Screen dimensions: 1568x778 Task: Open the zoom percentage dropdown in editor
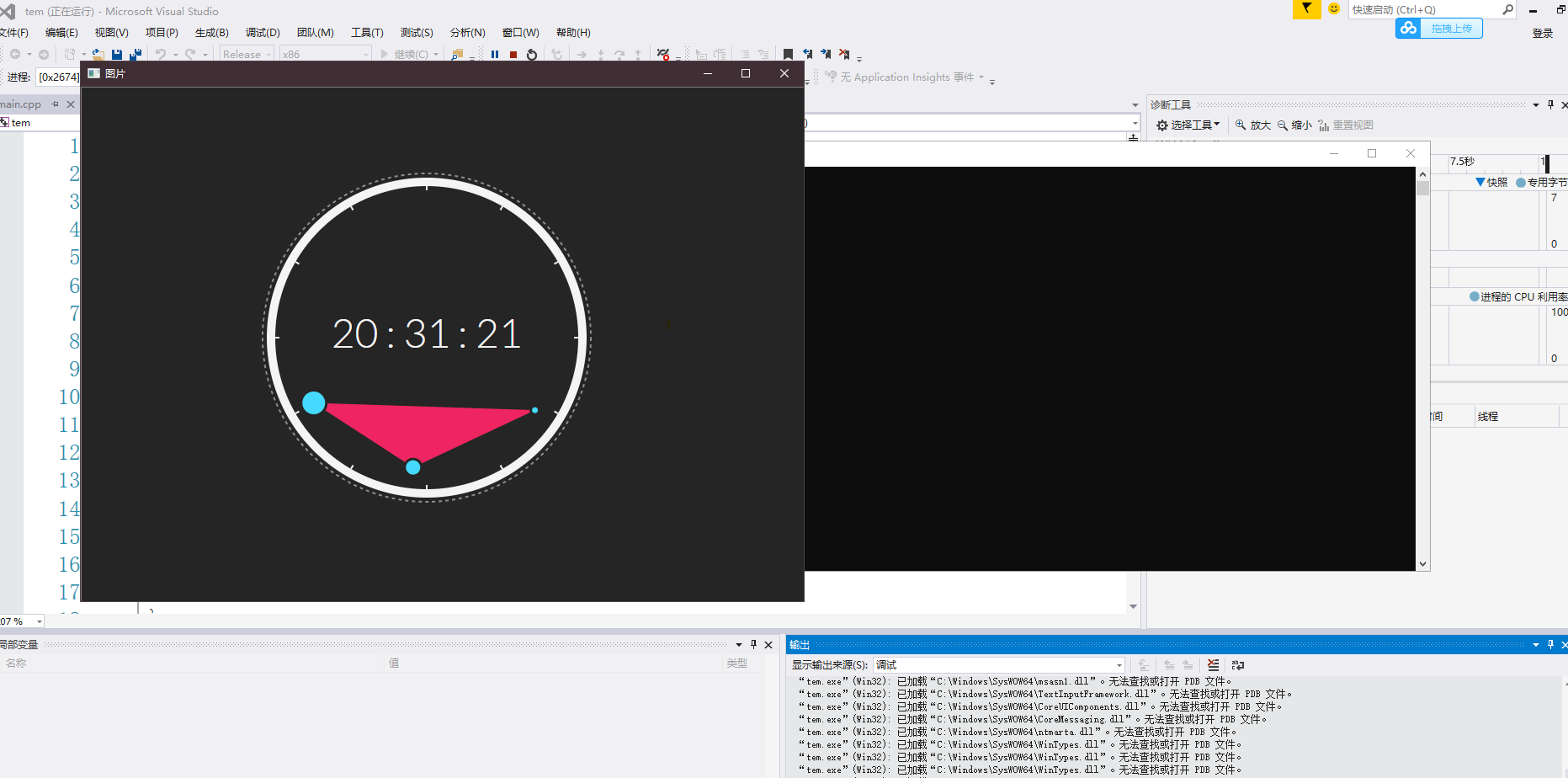40,621
